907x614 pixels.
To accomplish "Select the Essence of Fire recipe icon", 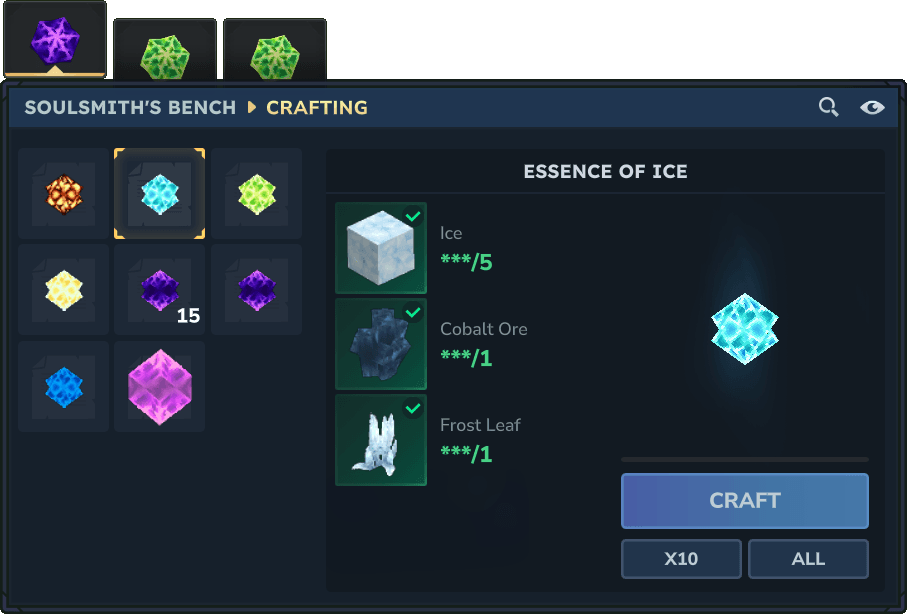I will 62,193.
